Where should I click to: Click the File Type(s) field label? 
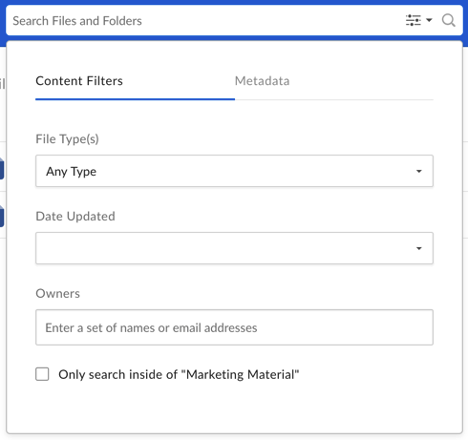point(67,139)
